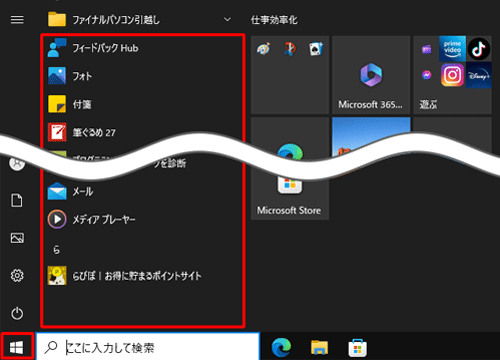Expand the ファイナルパソコン引越し folder chevron
The width and height of the screenshot is (500, 360).
[227, 20]
